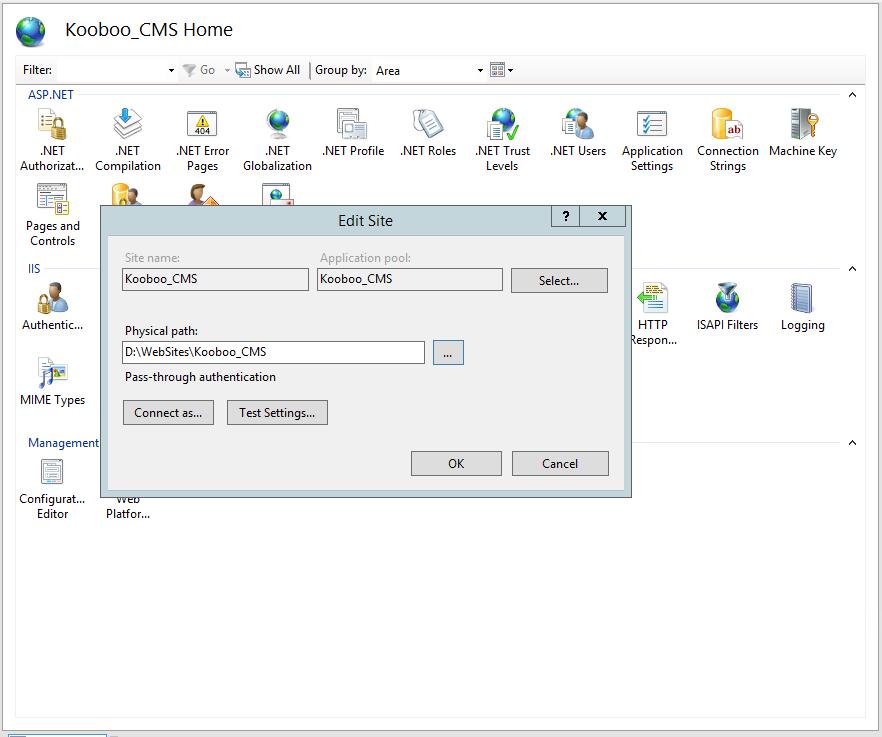Click the IIS group heading

(x=34, y=268)
